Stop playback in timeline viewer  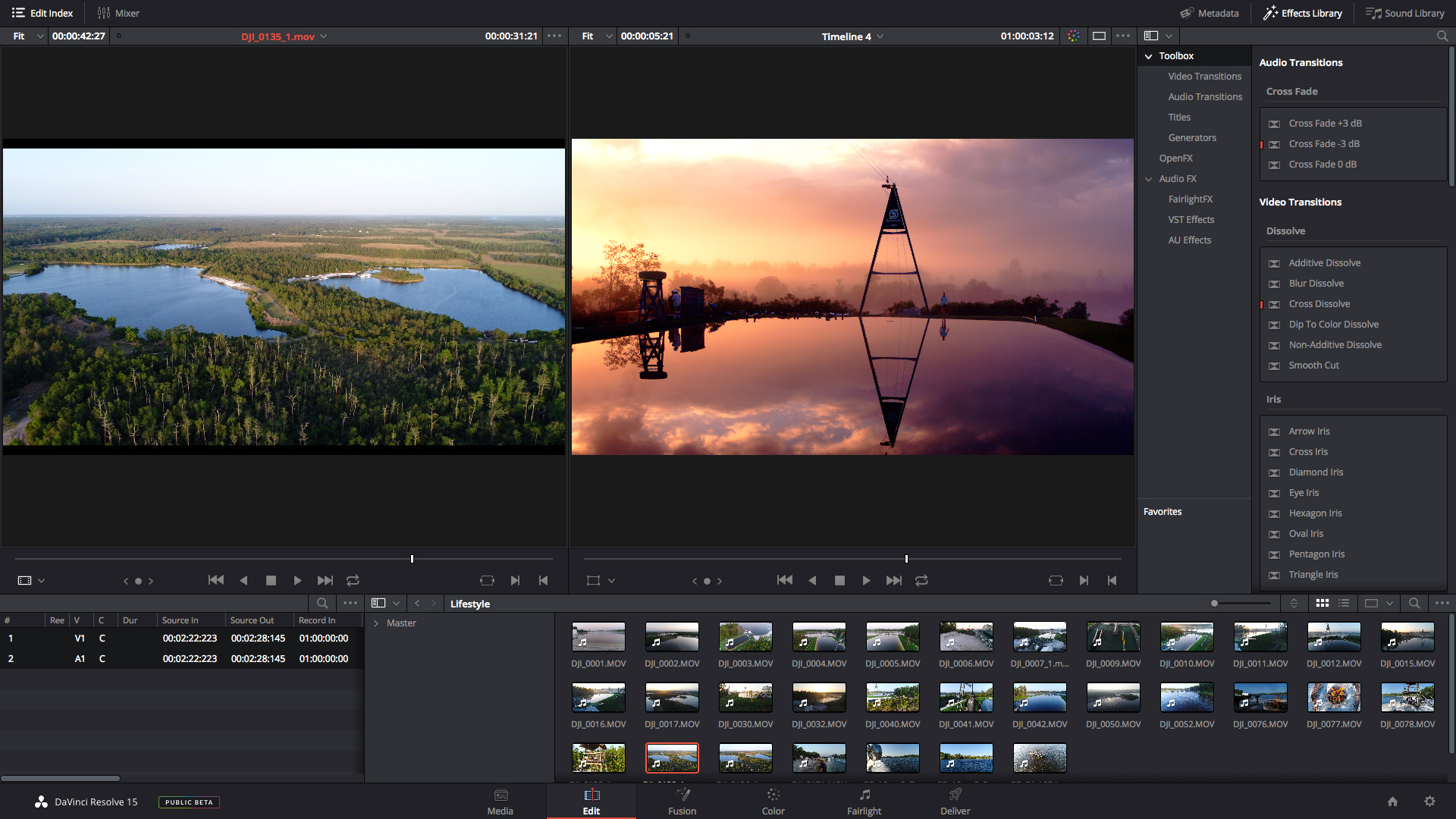pyautogui.click(x=839, y=580)
